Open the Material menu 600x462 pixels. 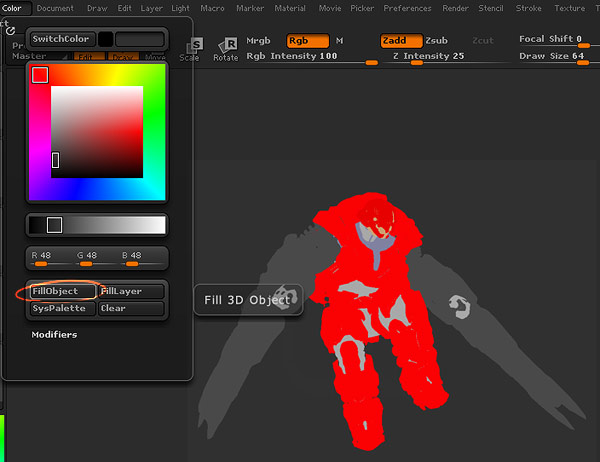(290, 8)
